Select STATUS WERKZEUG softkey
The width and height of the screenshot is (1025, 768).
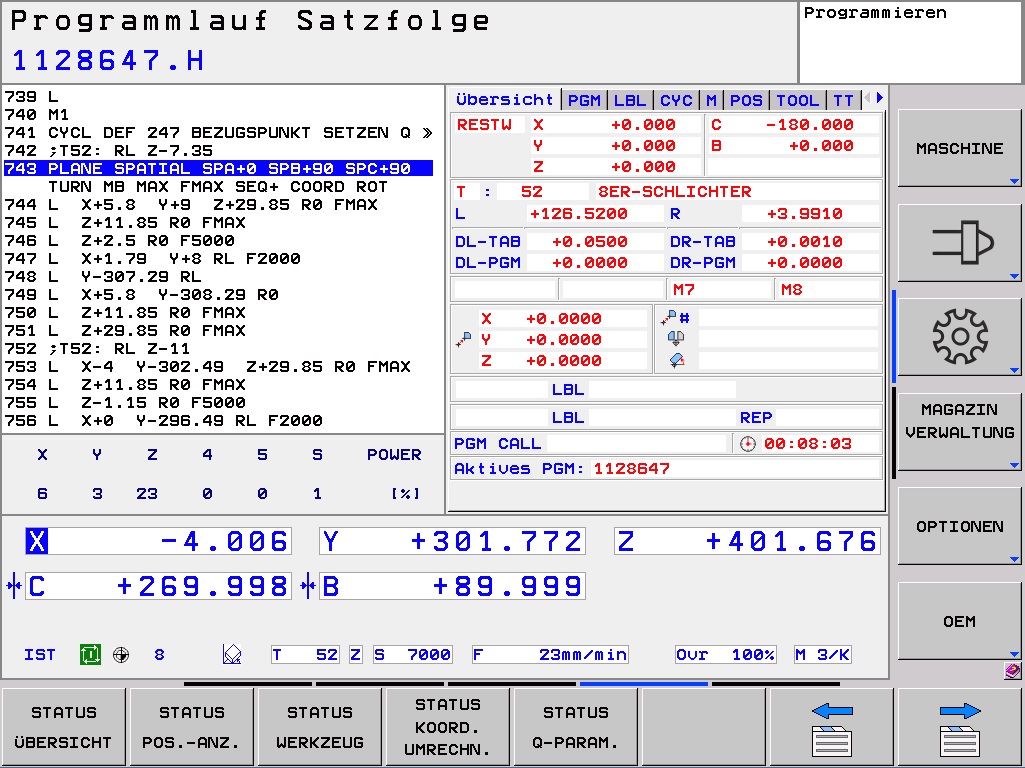point(320,727)
